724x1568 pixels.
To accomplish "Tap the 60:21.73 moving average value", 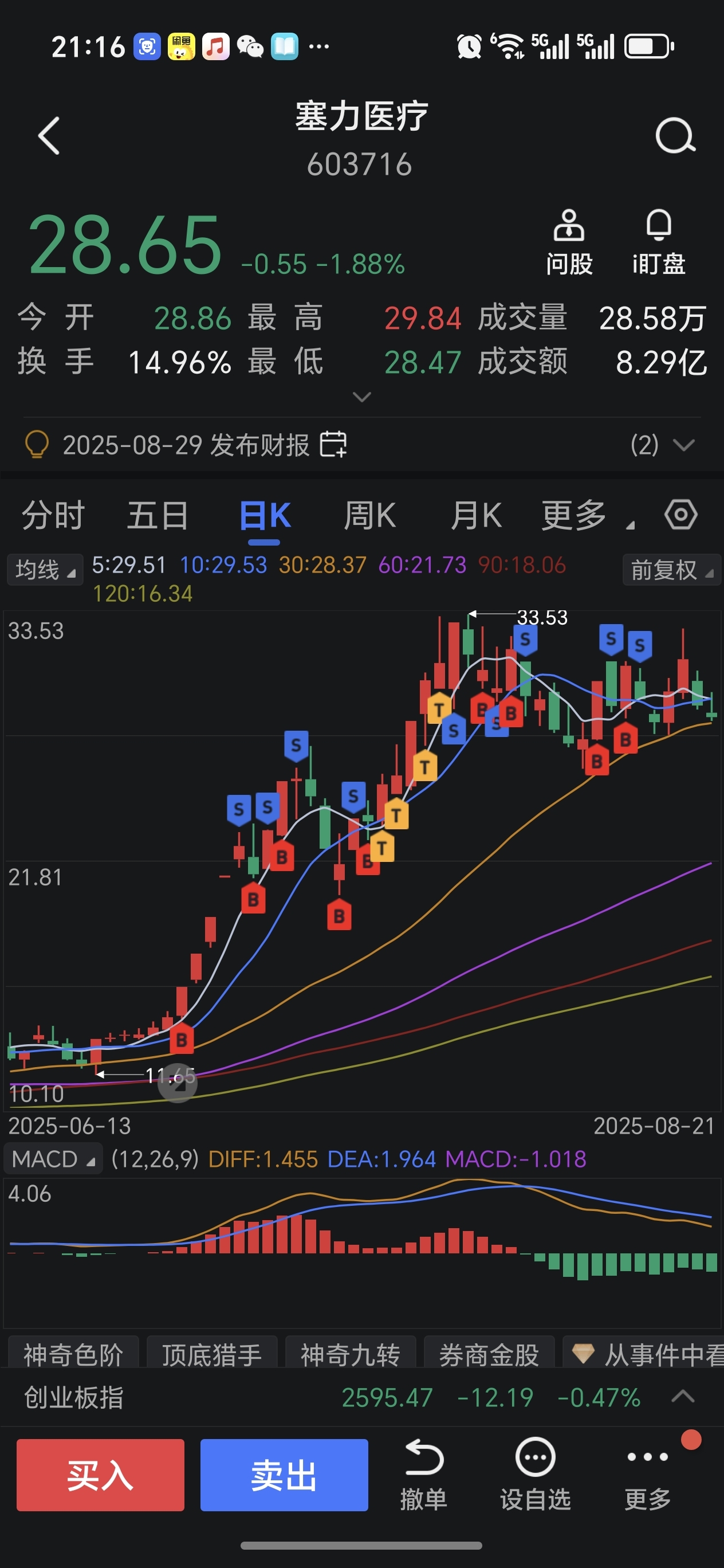I will pyautogui.click(x=422, y=565).
